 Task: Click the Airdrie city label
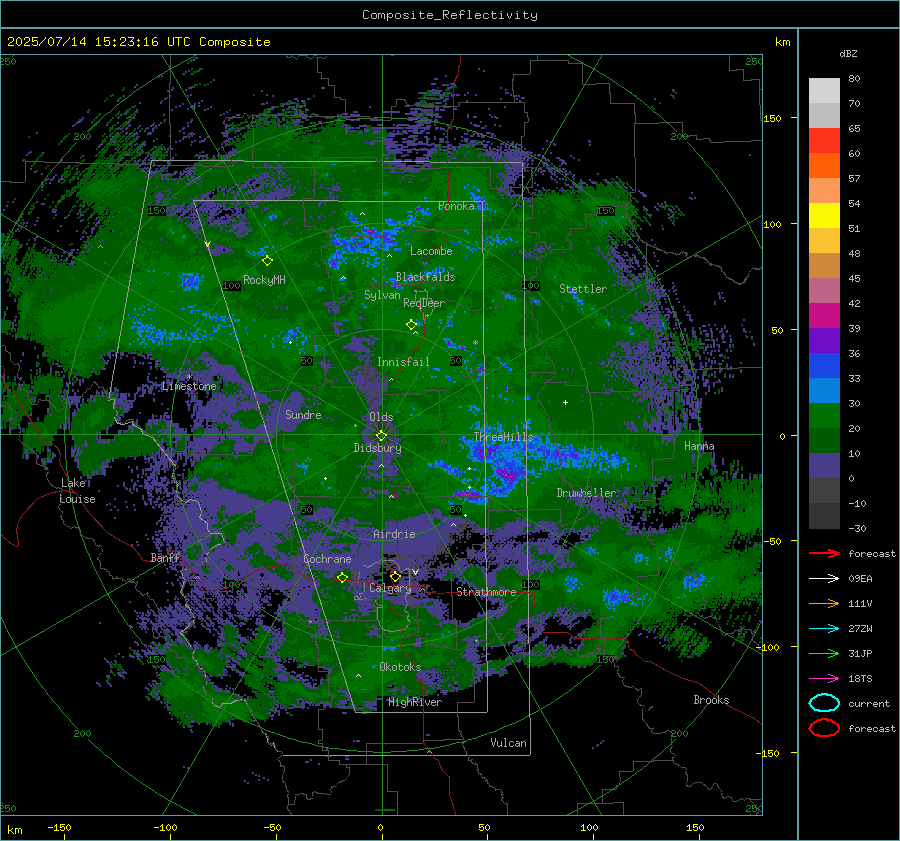[x=394, y=534]
